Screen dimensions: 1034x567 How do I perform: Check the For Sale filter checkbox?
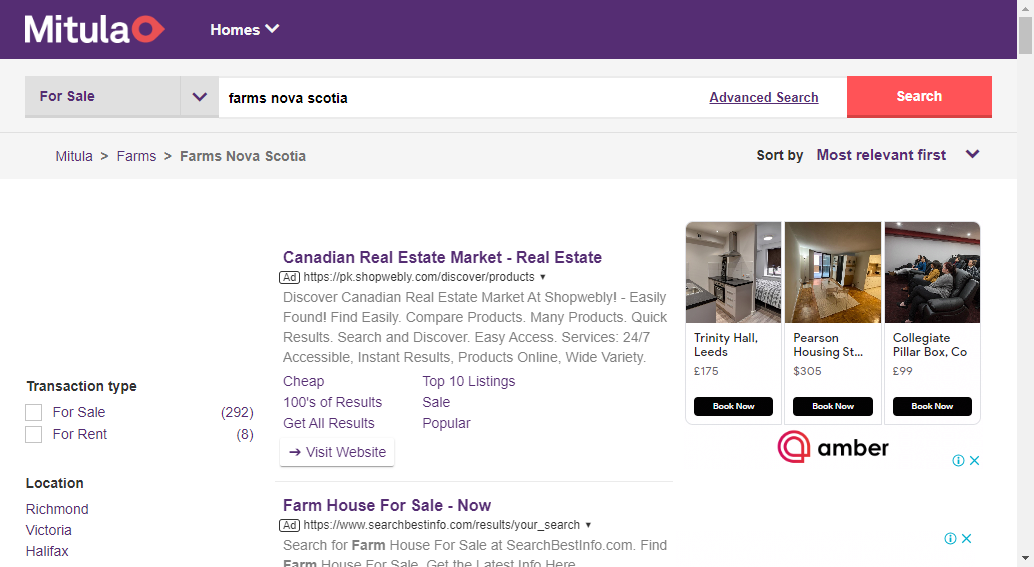tap(34, 413)
